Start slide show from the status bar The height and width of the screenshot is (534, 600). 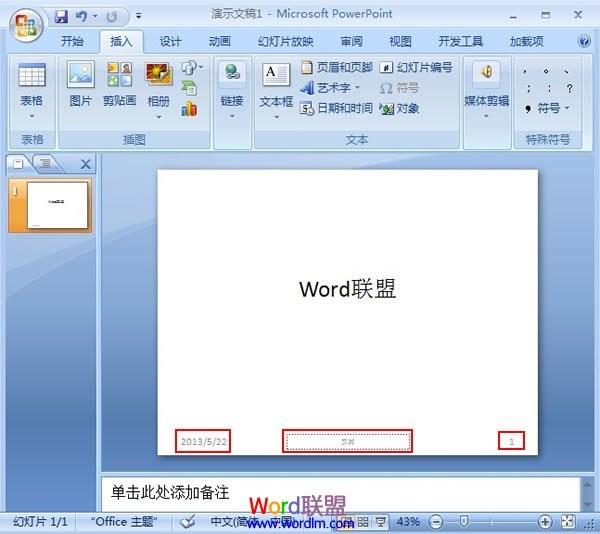[x=380, y=522]
